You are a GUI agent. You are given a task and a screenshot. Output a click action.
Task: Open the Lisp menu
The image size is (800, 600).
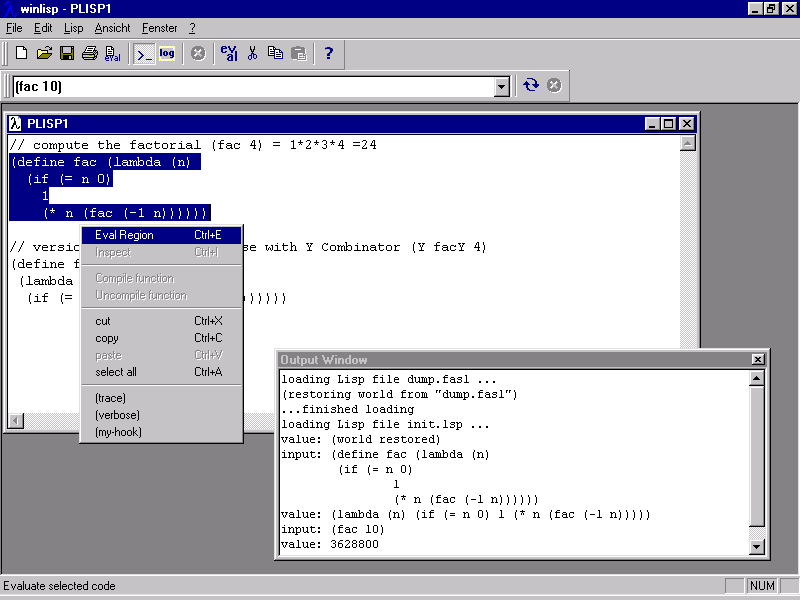(73, 28)
